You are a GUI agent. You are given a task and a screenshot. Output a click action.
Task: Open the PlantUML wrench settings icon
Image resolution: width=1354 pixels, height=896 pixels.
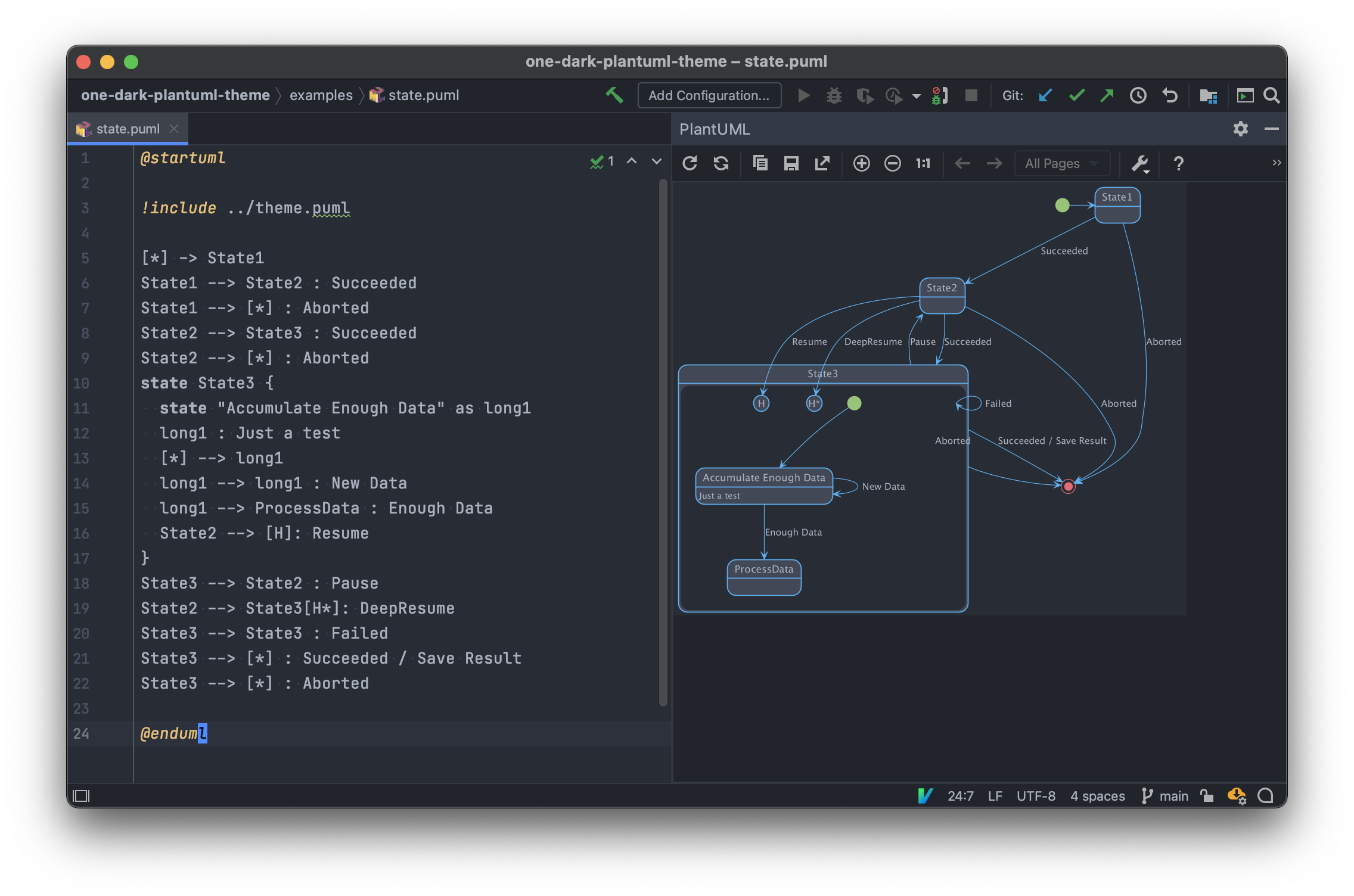click(x=1139, y=163)
